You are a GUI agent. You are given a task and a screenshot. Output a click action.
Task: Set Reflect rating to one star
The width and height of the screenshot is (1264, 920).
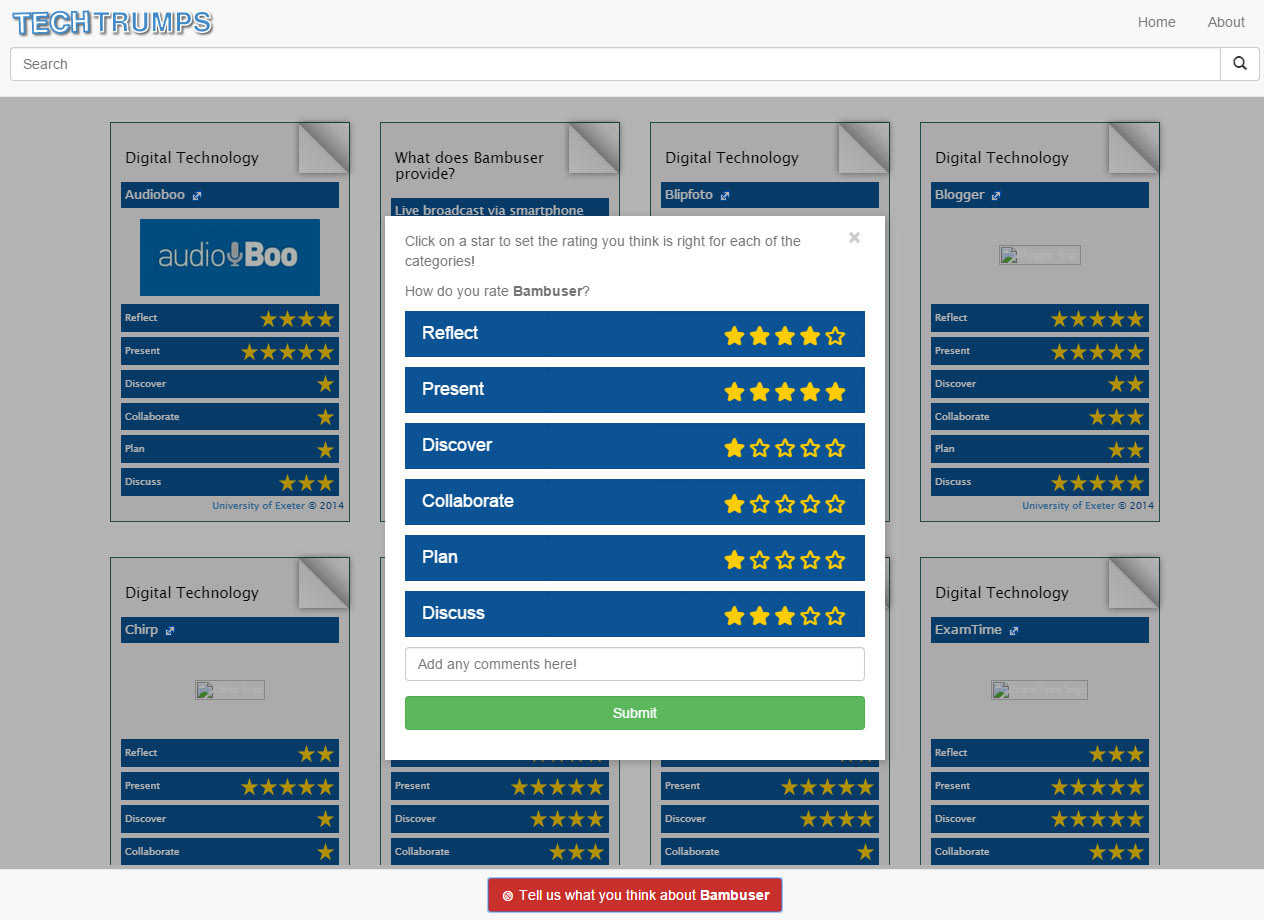coord(734,336)
